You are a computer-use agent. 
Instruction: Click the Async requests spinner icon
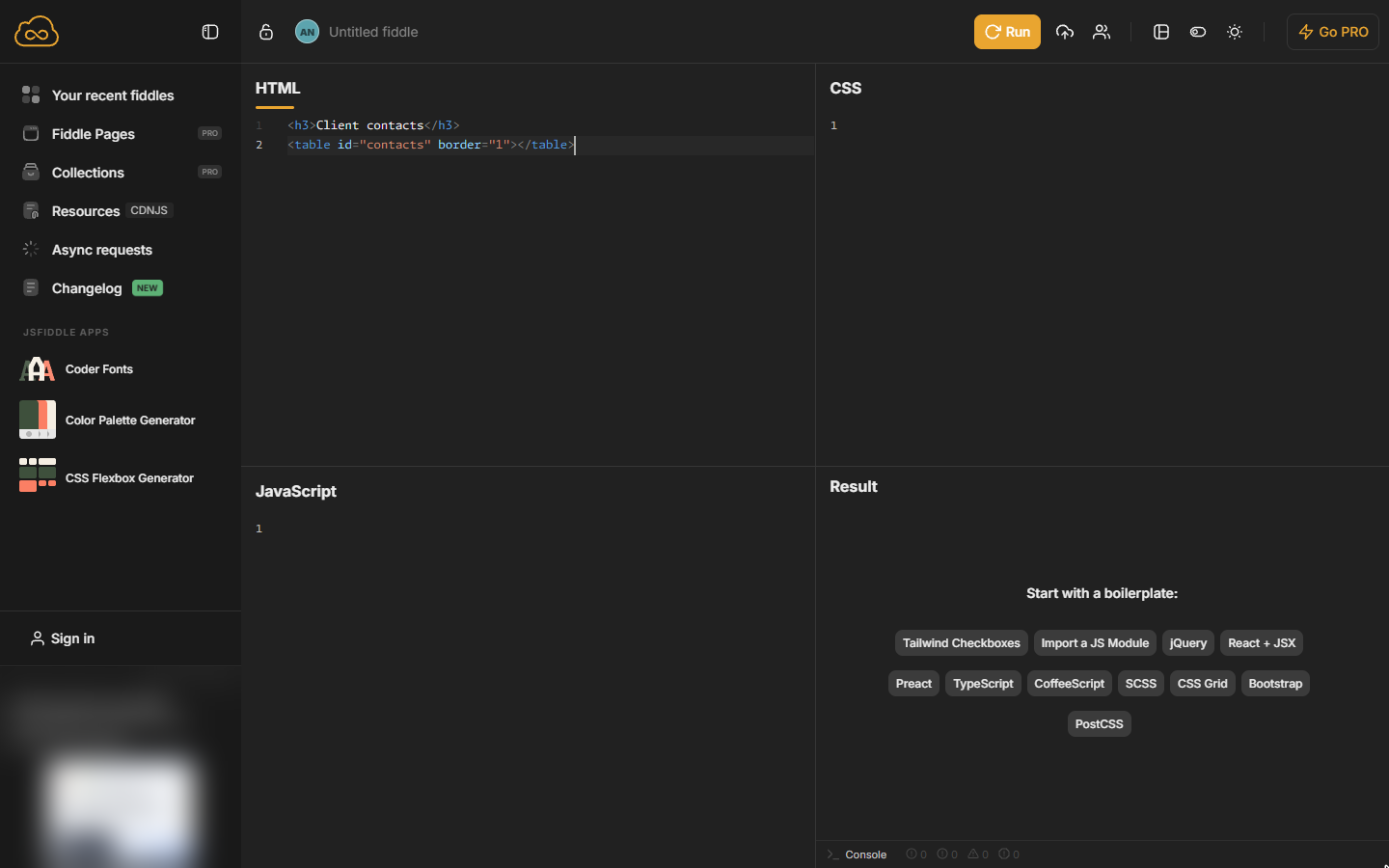pos(31,249)
